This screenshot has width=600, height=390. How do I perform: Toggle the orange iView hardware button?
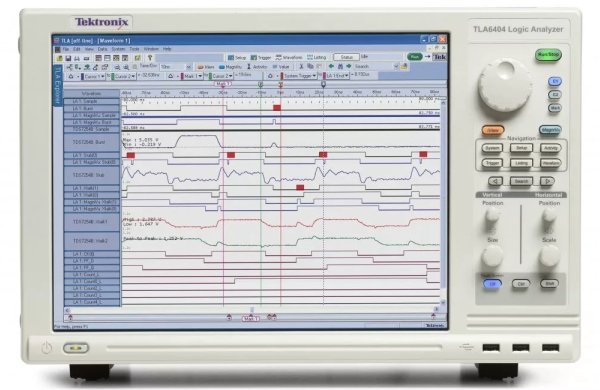click(493, 131)
